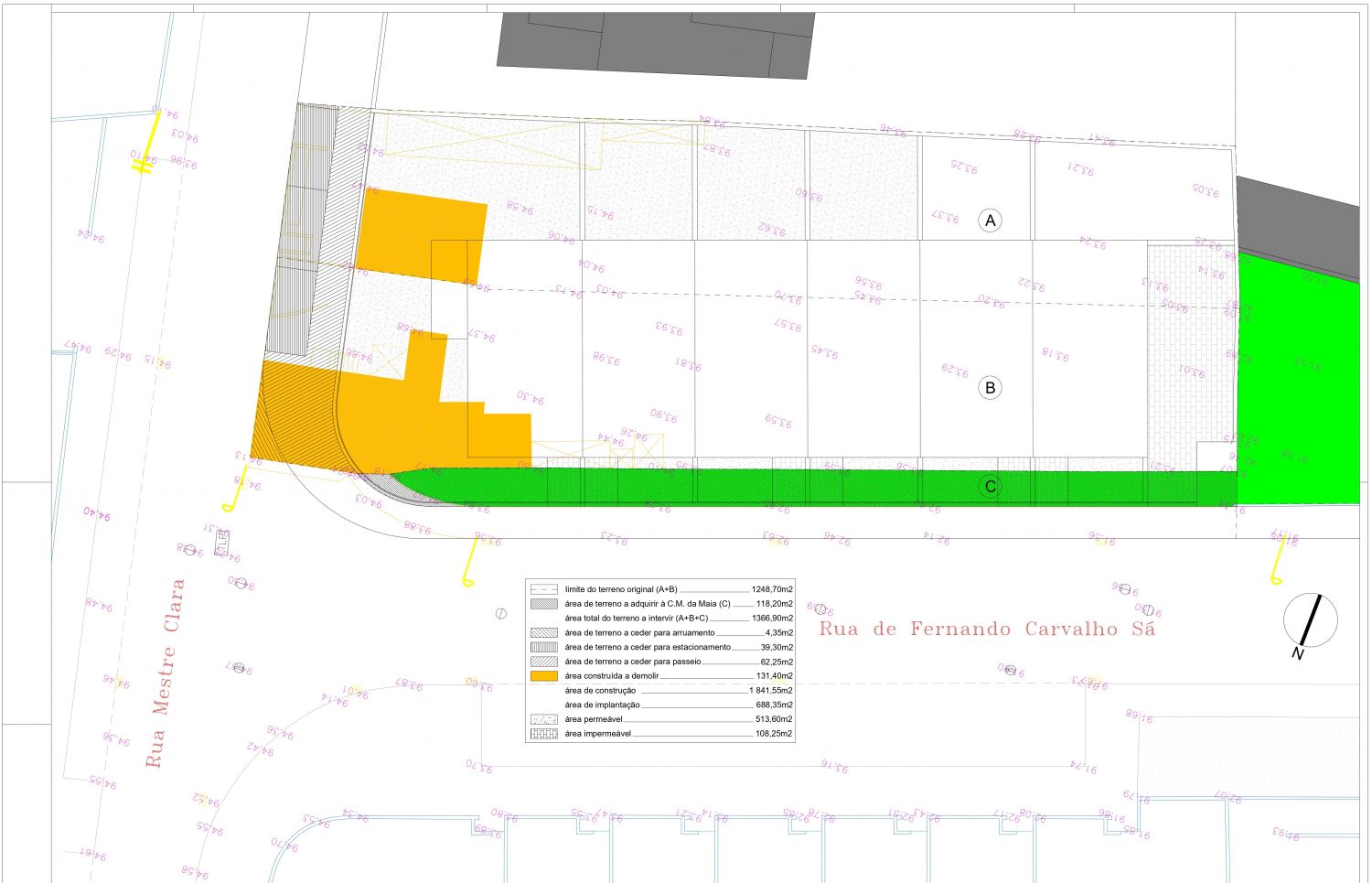This screenshot has height=883, width=1372.
Task: Click the dark gray building at the top
Action: 654,43
